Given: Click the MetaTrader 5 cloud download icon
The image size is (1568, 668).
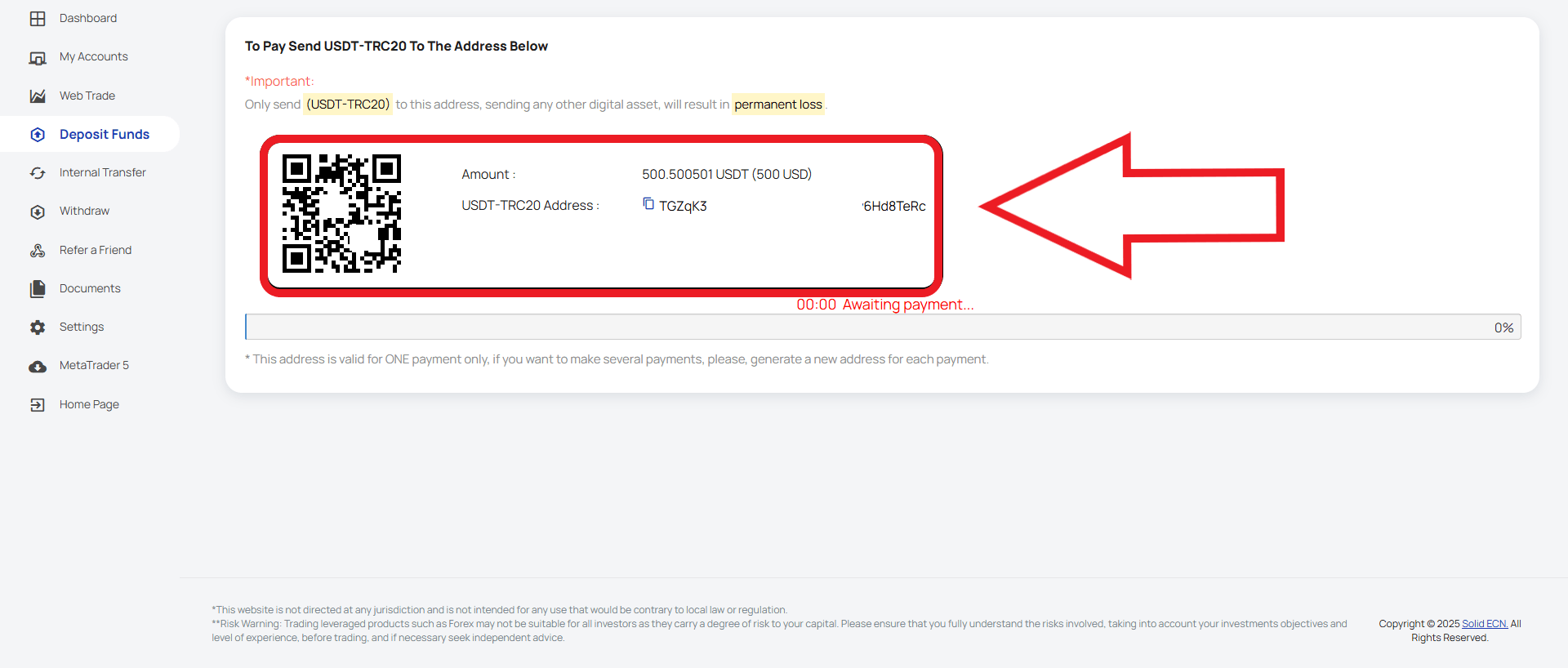Looking at the screenshot, I should pos(38,367).
